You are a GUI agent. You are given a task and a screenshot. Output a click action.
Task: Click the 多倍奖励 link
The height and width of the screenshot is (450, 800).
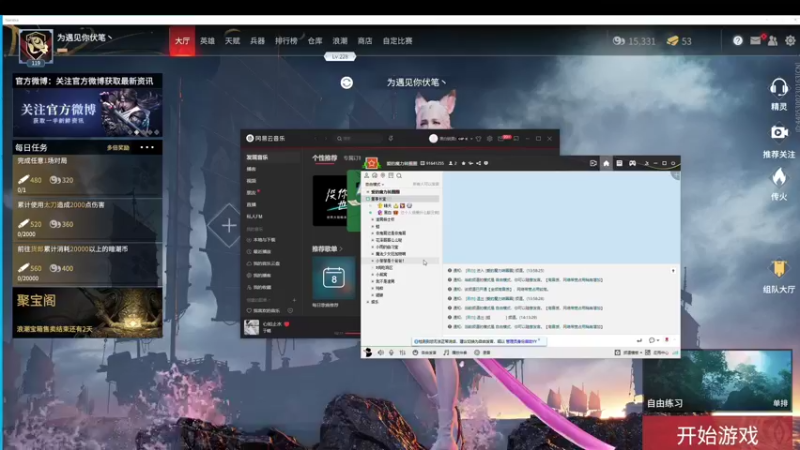(118, 147)
